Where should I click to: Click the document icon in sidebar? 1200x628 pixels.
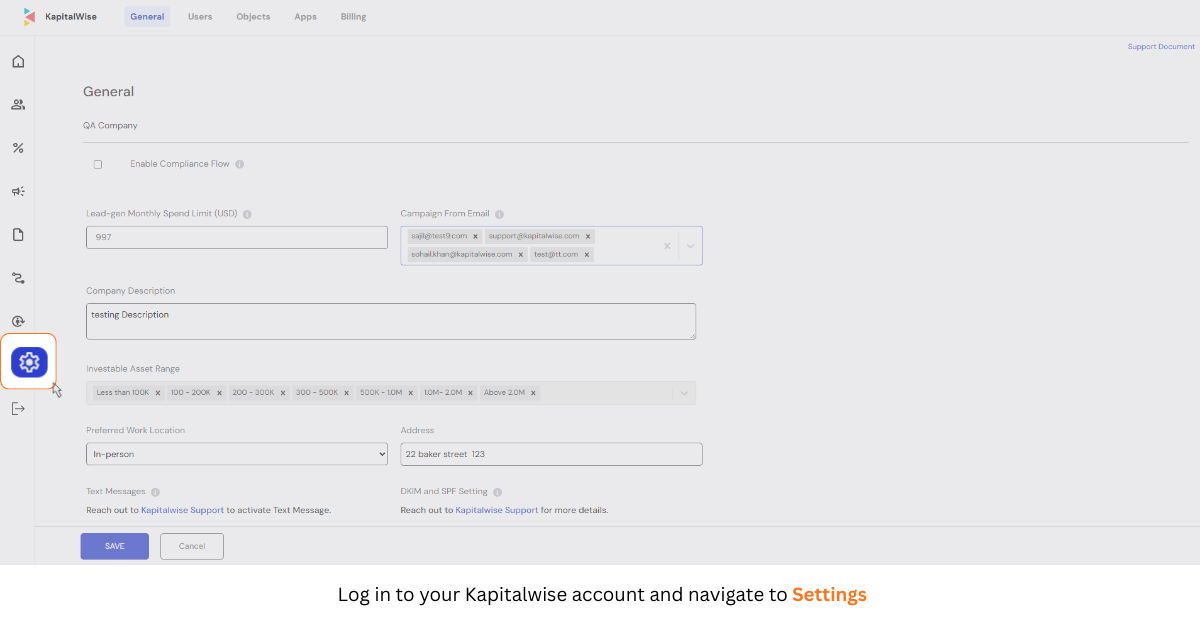coord(18,235)
